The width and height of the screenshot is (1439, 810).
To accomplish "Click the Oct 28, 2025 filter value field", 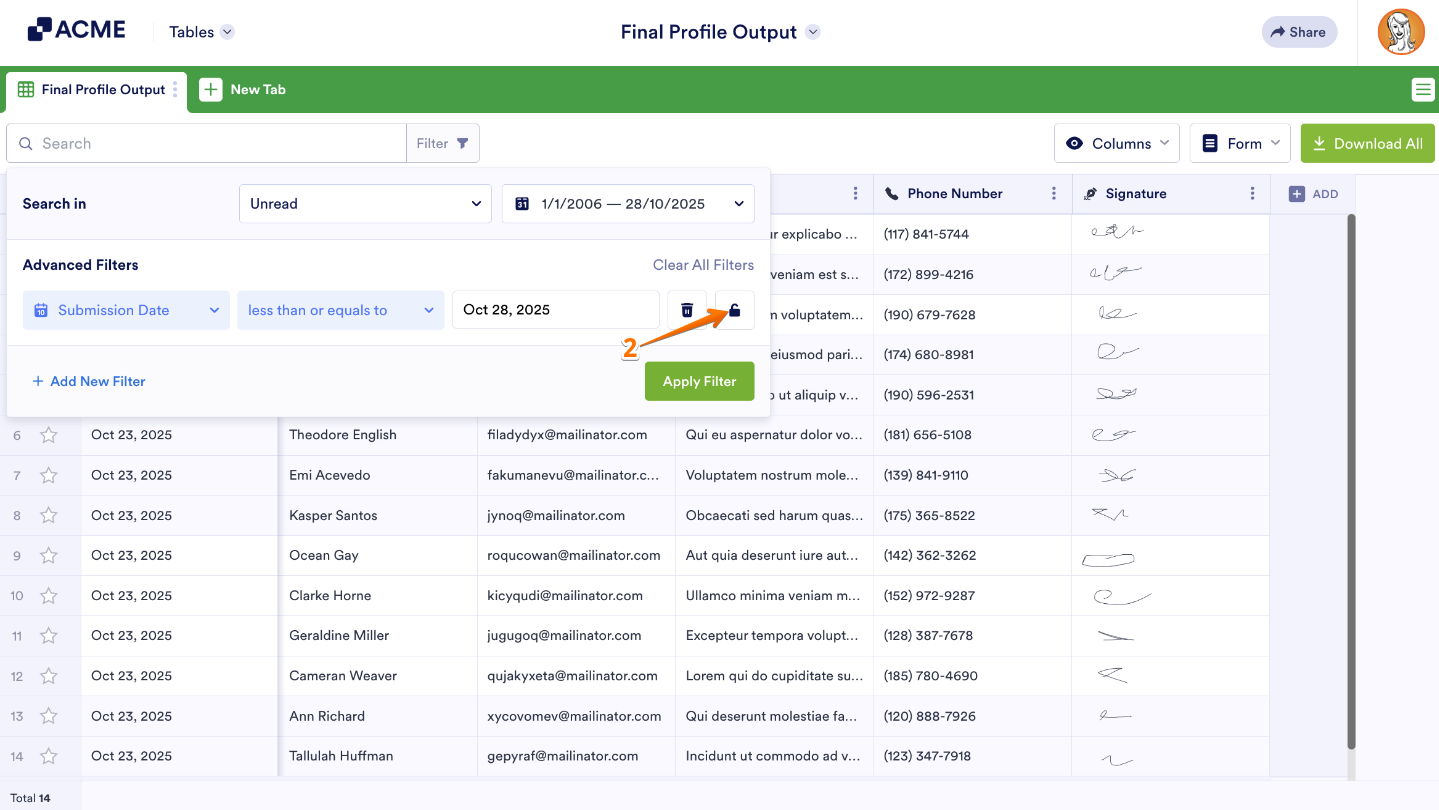I will [x=555, y=310].
